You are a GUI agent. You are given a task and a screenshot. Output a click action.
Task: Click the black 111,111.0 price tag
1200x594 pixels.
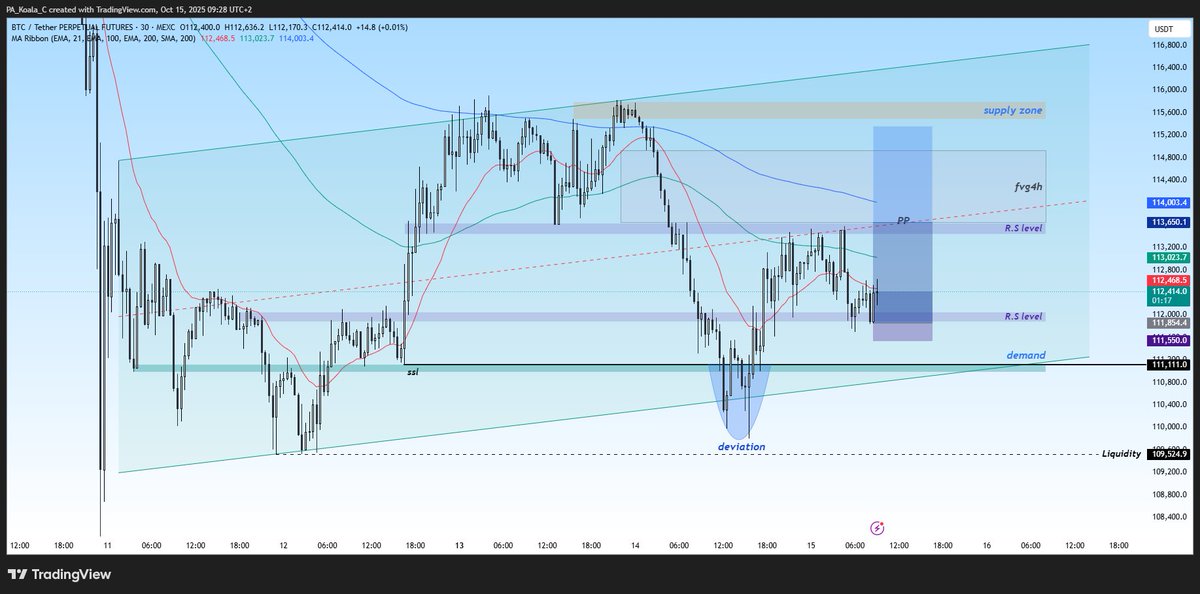coord(1168,365)
